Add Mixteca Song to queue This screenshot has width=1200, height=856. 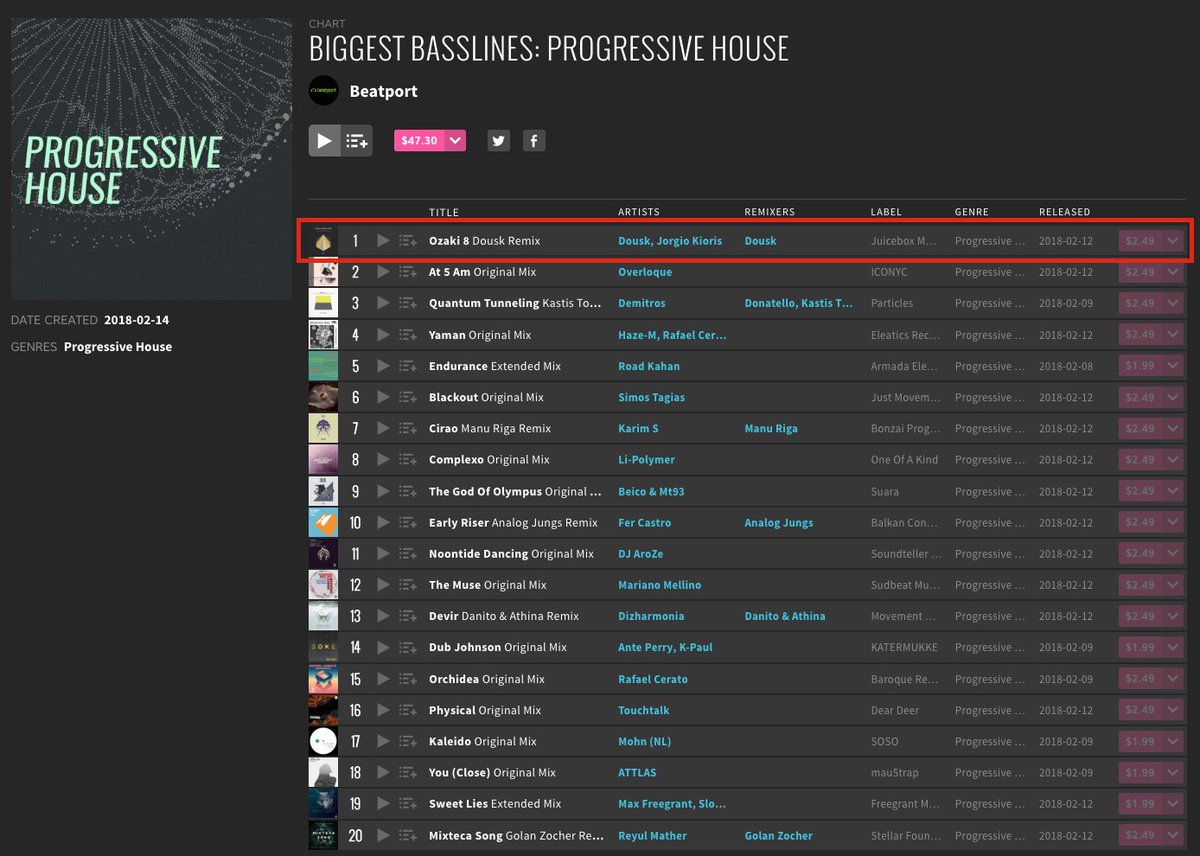coord(407,835)
